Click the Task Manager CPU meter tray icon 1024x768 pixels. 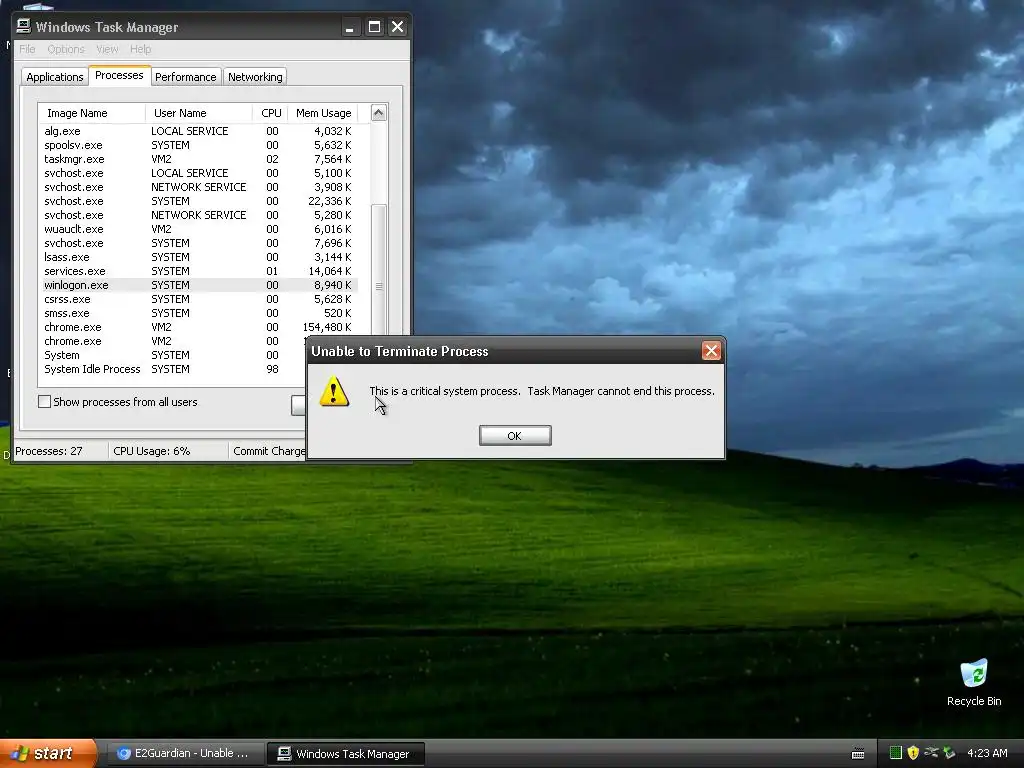[x=895, y=753]
